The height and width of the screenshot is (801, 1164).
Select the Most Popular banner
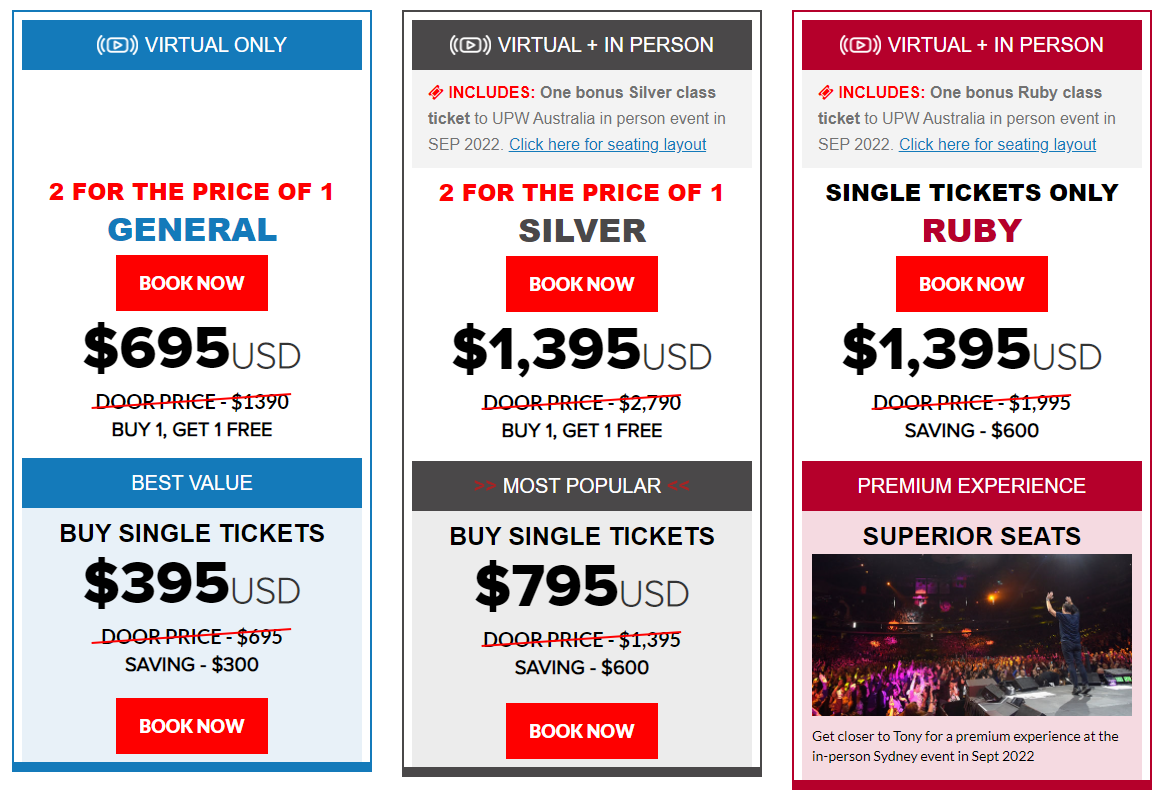[582, 486]
